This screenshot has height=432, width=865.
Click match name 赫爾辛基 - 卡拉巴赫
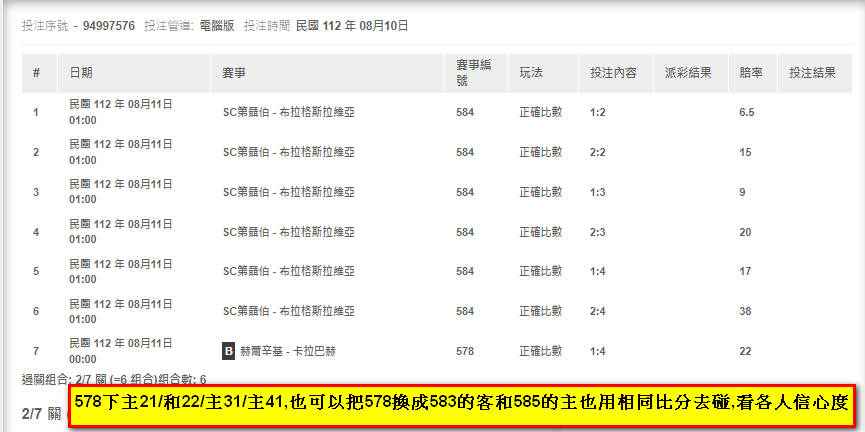coord(287,351)
